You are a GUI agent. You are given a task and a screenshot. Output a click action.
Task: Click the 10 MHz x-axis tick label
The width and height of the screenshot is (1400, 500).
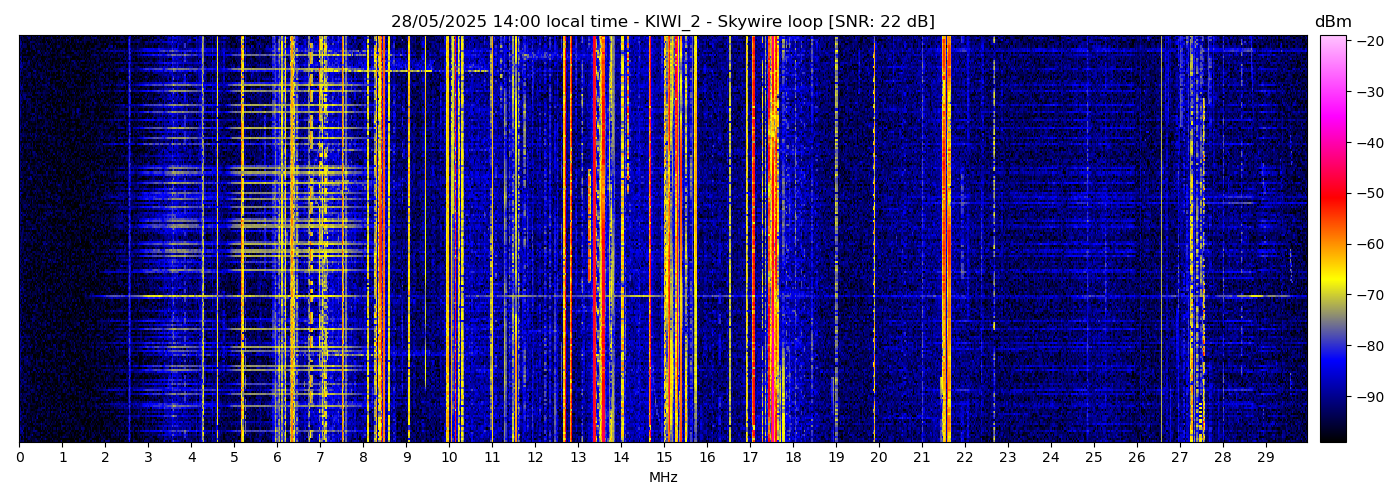tap(449, 457)
